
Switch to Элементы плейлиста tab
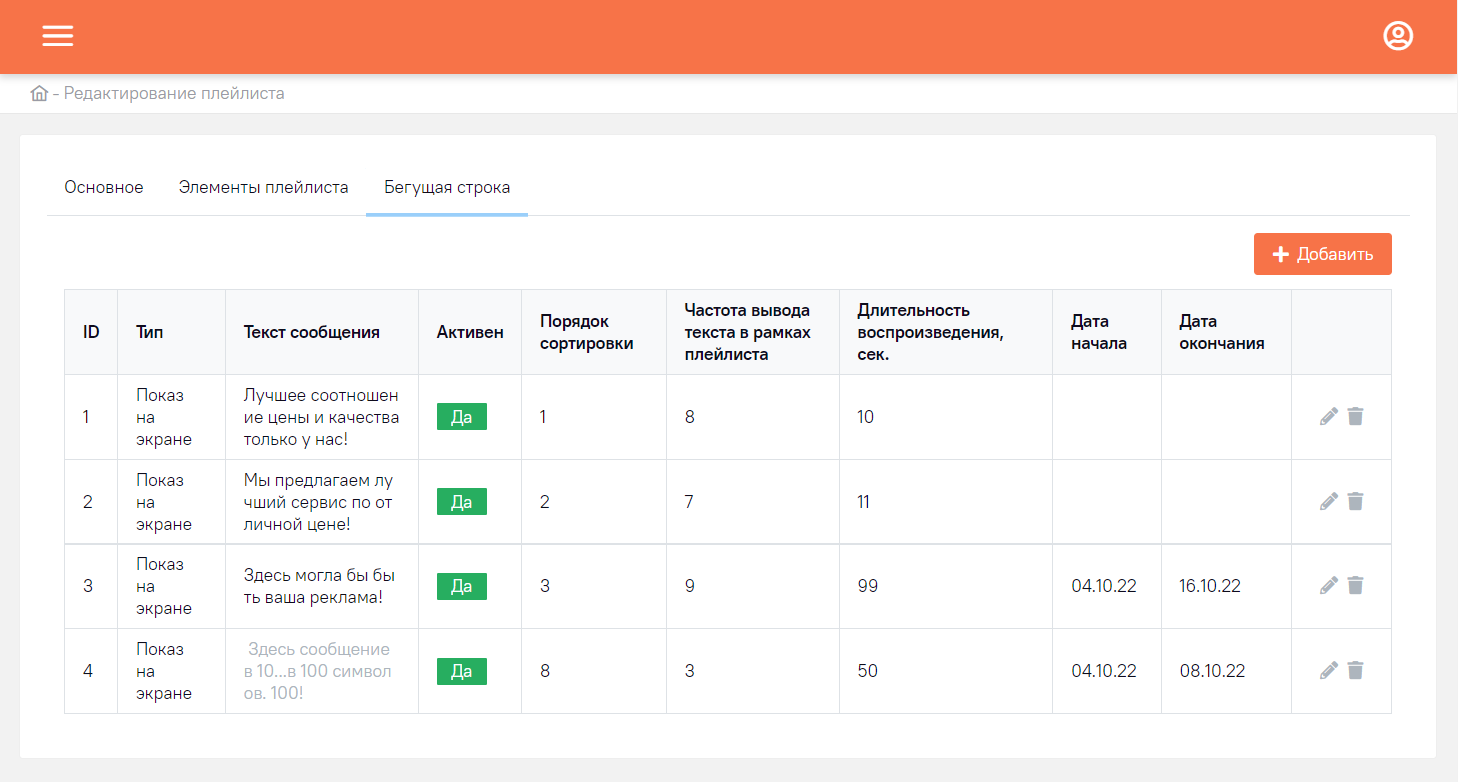(x=263, y=187)
